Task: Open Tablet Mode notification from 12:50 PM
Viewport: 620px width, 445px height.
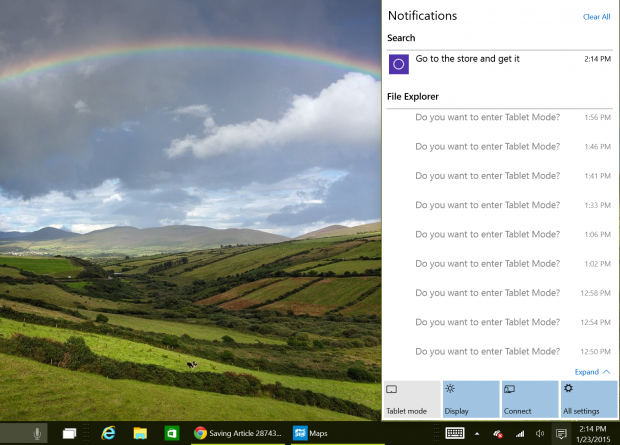Action: 500,351
